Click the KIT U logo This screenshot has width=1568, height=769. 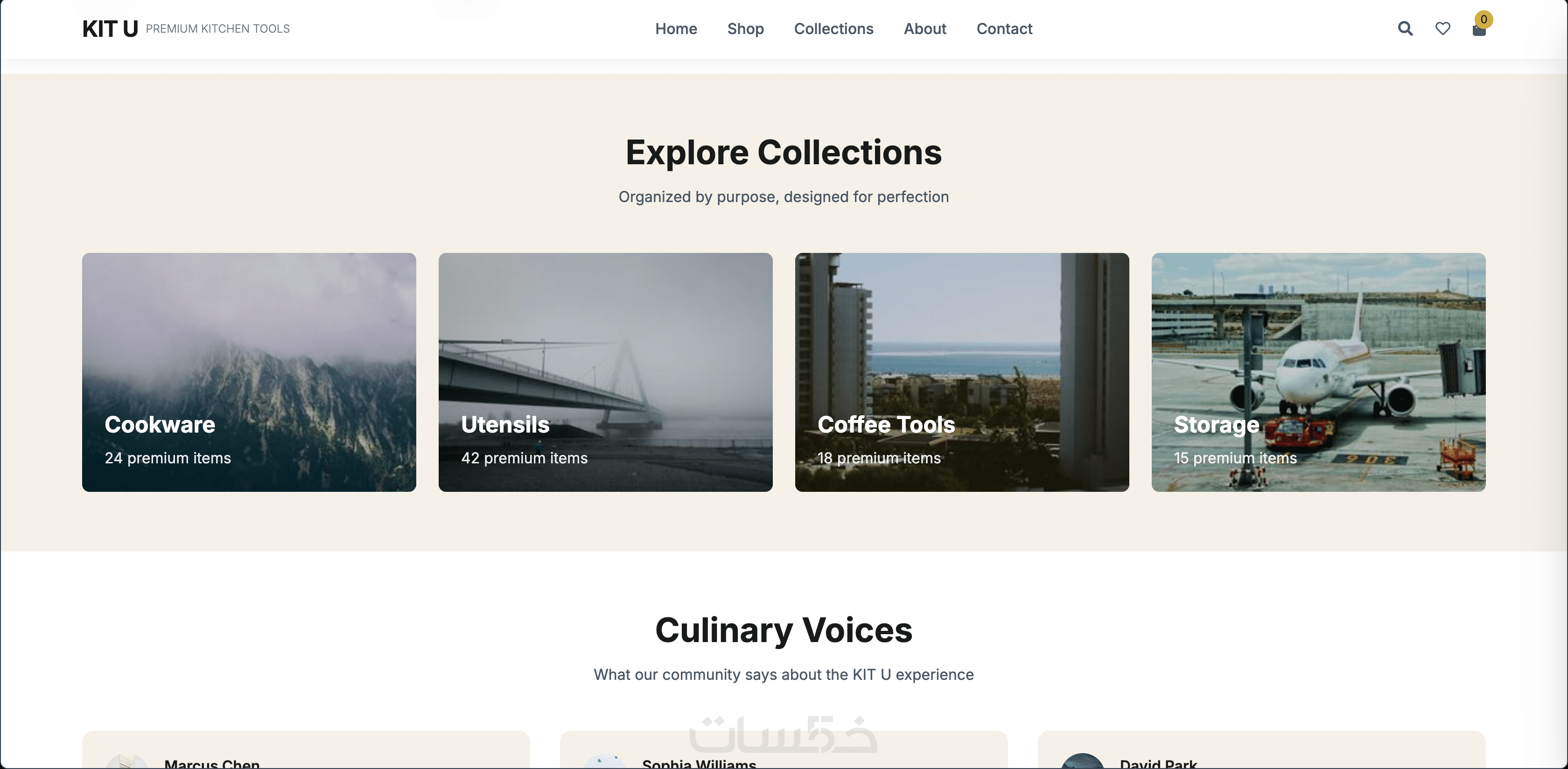coord(110,28)
